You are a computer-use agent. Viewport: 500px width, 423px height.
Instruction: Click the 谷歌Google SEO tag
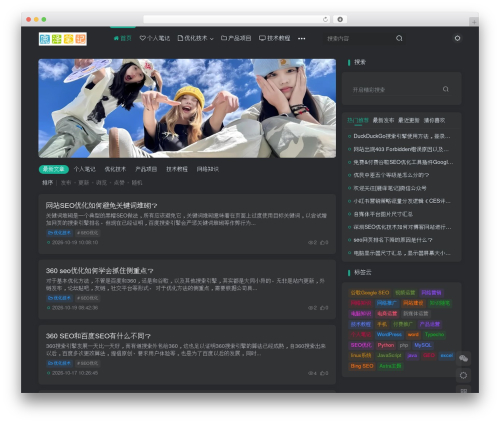370,293
